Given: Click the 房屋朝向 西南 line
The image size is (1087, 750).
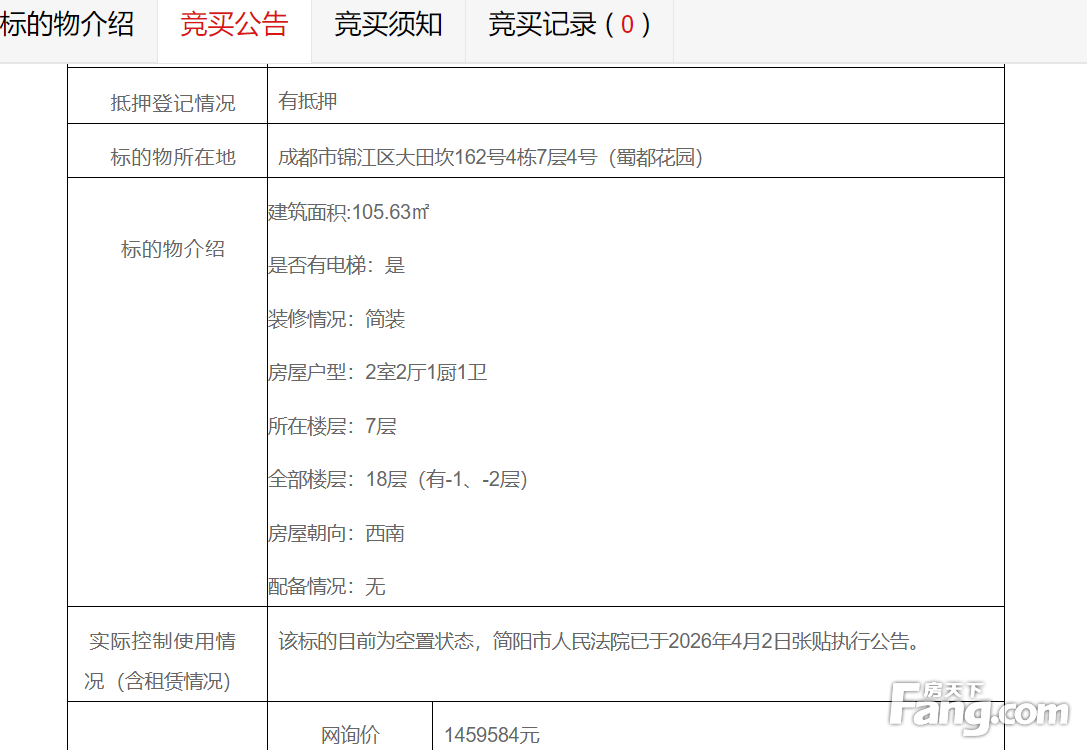Looking at the screenshot, I should [336, 533].
